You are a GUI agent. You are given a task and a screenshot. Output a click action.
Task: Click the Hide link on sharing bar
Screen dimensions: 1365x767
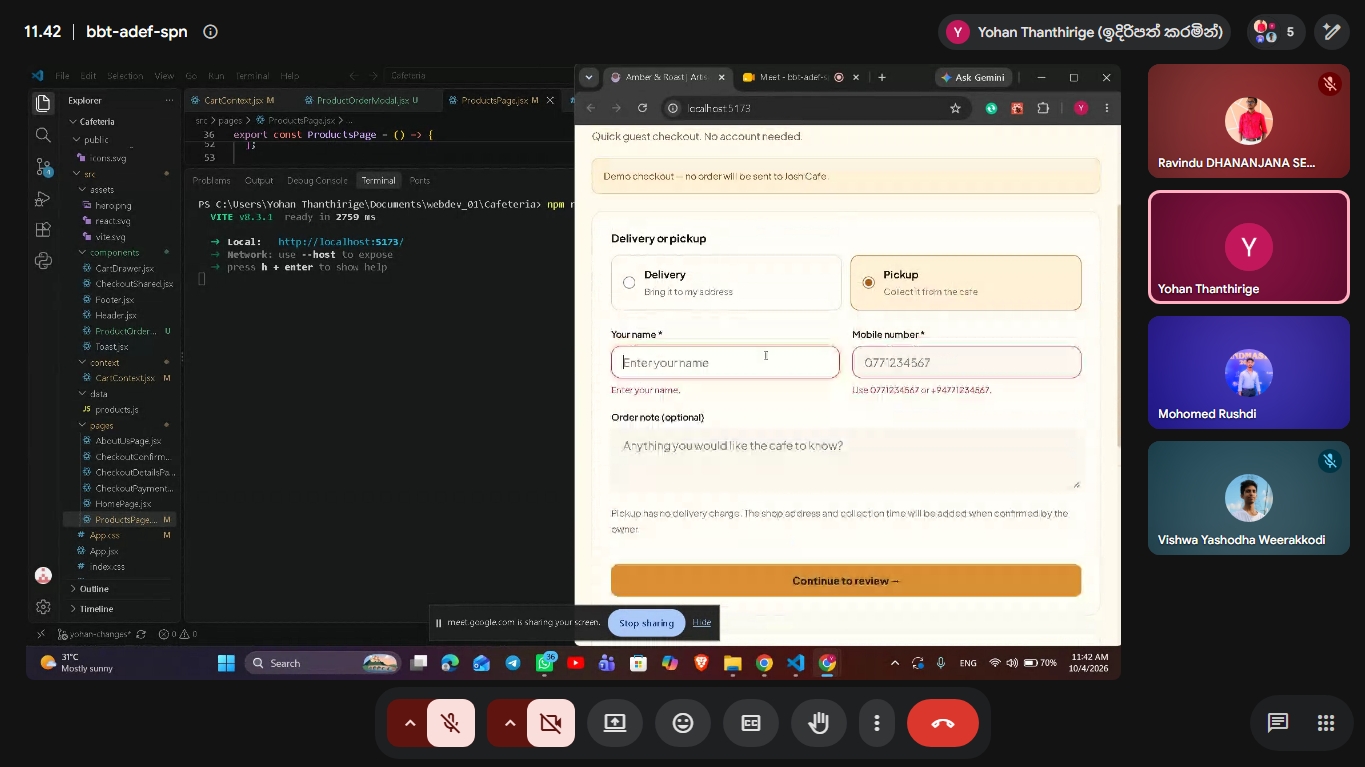(702, 623)
